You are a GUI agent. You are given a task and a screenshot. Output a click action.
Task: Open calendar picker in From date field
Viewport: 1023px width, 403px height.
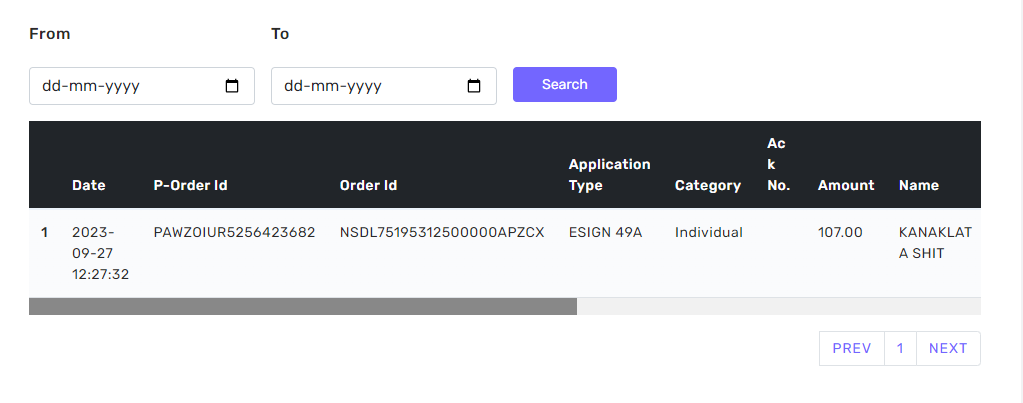[232, 86]
